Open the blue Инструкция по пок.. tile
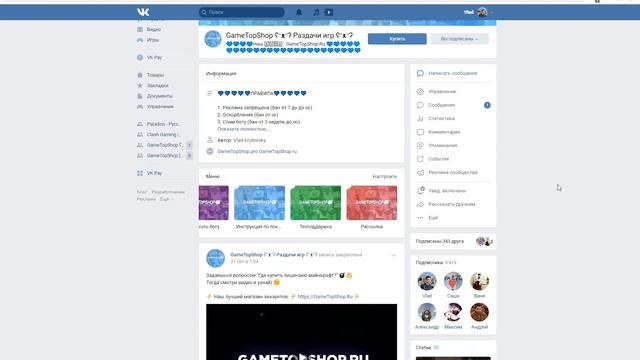Viewport: 640px width, 360px height. [260, 203]
